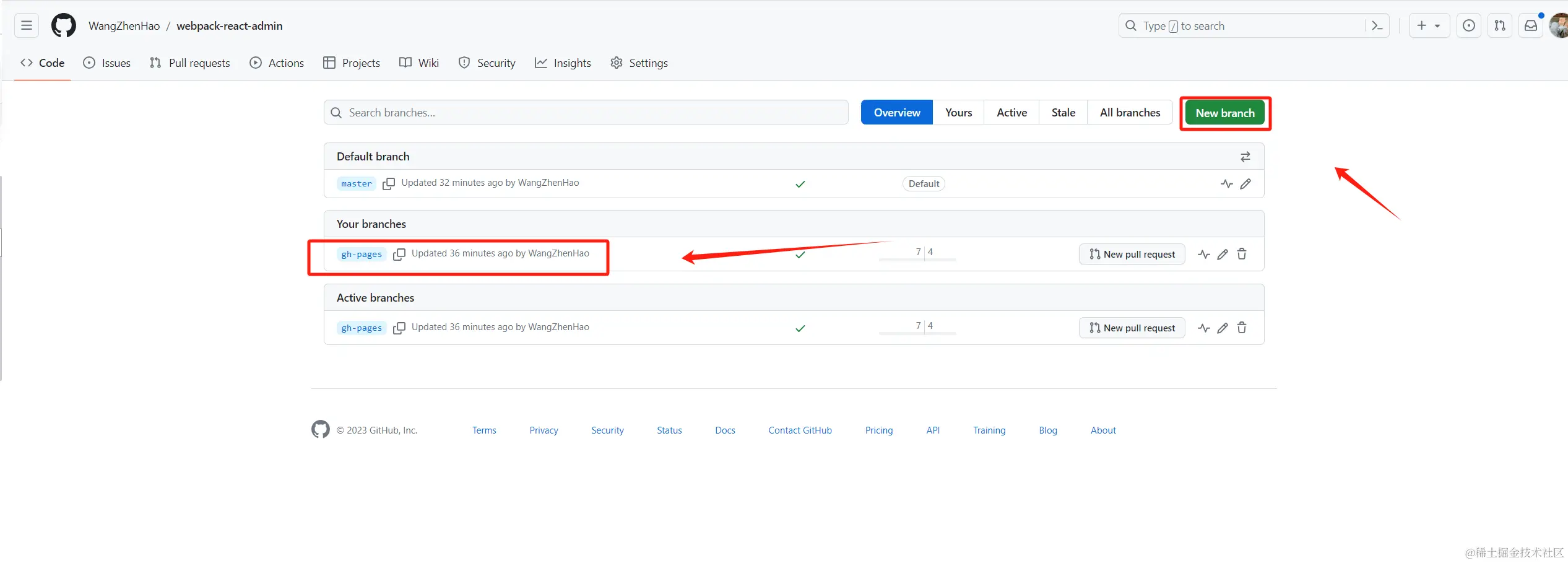Open Pull requests icon in the top bar
1568x563 pixels.
pyautogui.click(x=1500, y=25)
